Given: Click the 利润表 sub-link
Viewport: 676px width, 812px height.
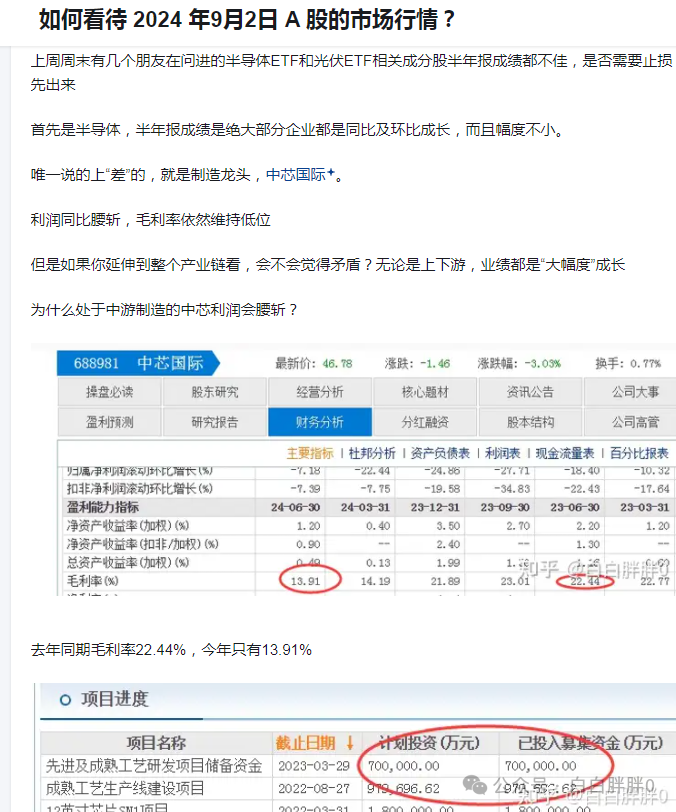Looking at the screenshot, I should click(502, 454).
